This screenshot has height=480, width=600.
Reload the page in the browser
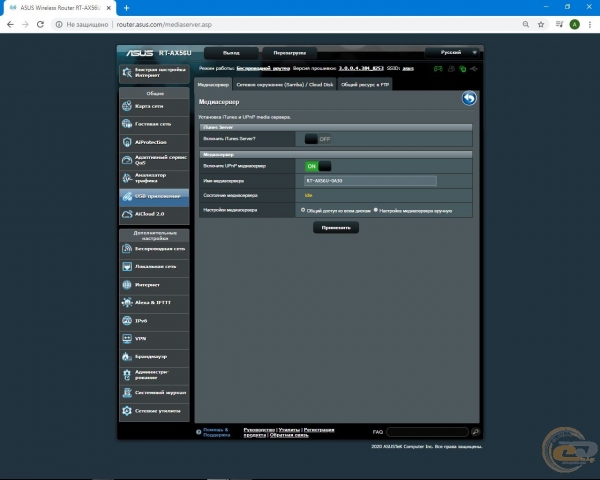[x=40, y=24]
